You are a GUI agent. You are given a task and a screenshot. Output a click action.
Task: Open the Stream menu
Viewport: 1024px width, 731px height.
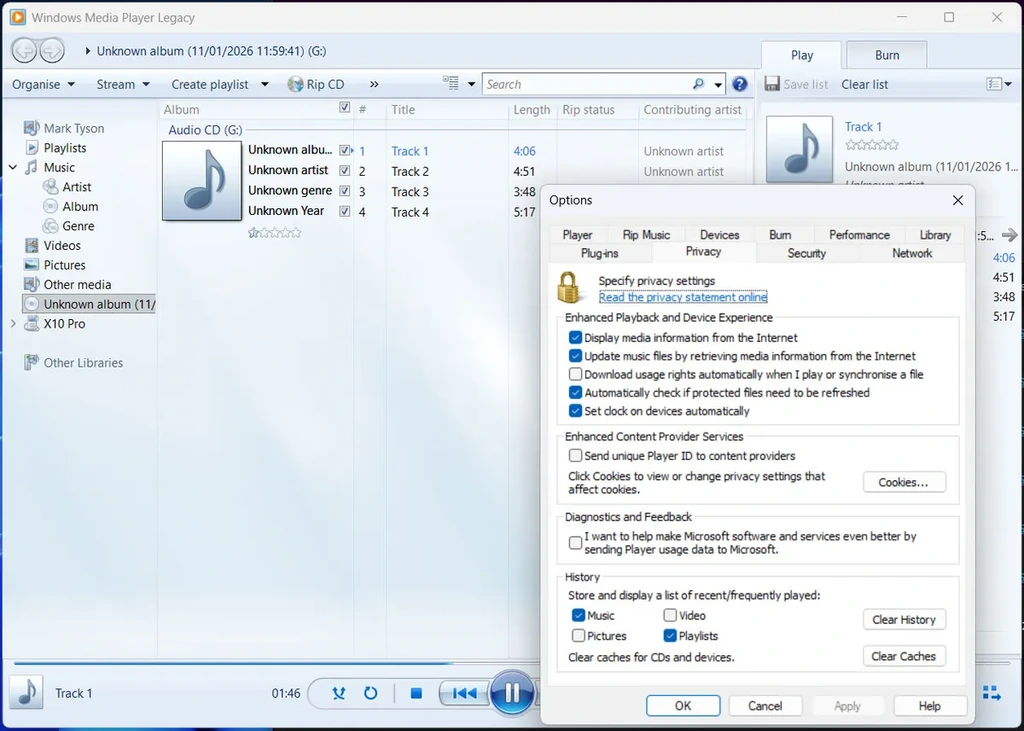(x=119, y=84)
